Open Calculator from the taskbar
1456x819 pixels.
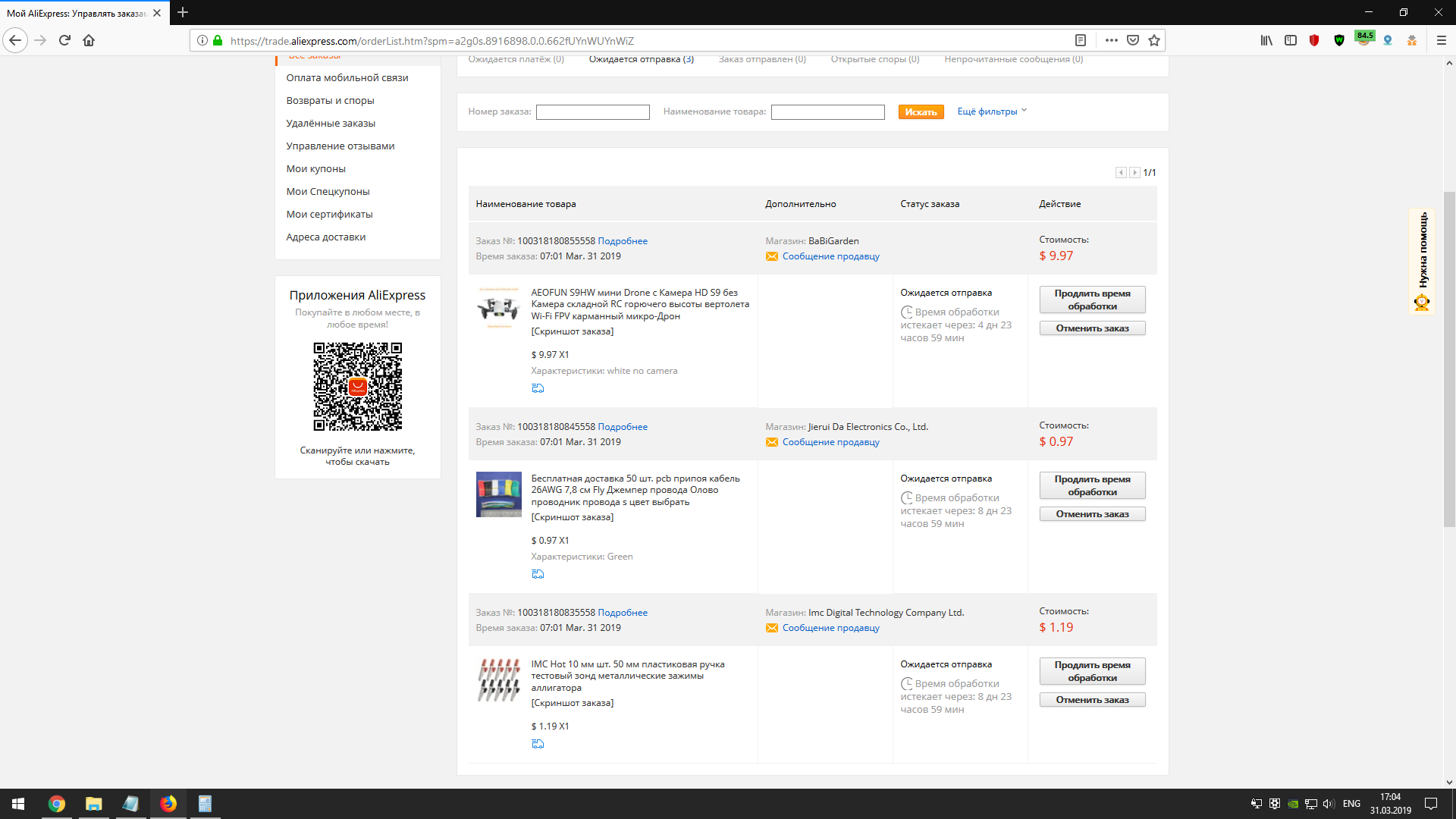pyautogui.click(x=205, y=804)
